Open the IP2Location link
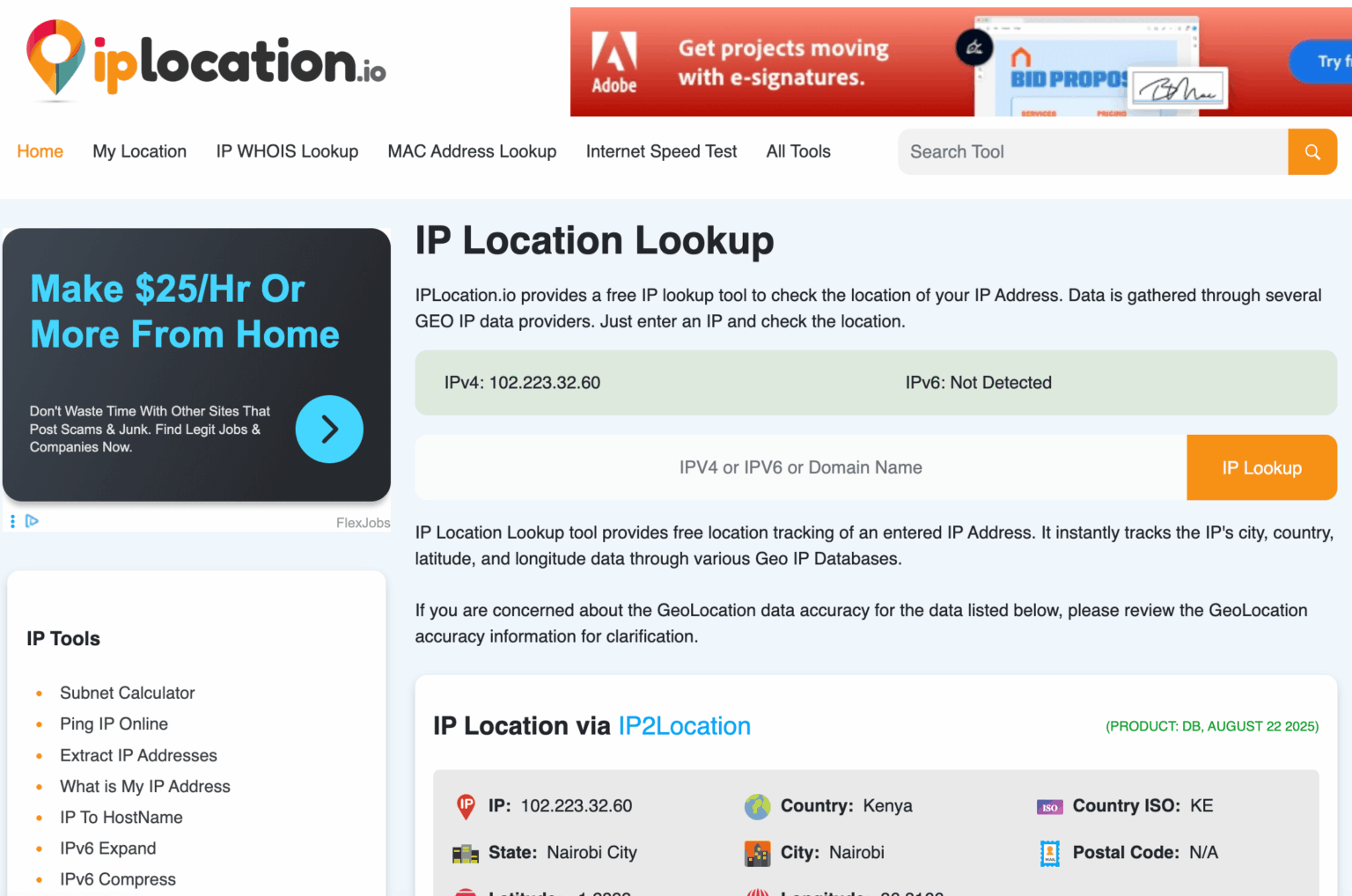Image resolution: width=1352 pixels, height=896 pixels. click(x=684, y=726)
